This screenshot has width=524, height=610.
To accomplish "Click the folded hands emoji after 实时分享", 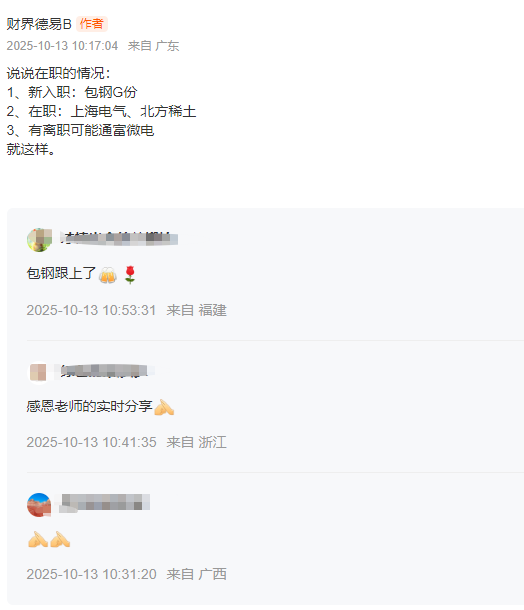I will [x=164, y=407].
